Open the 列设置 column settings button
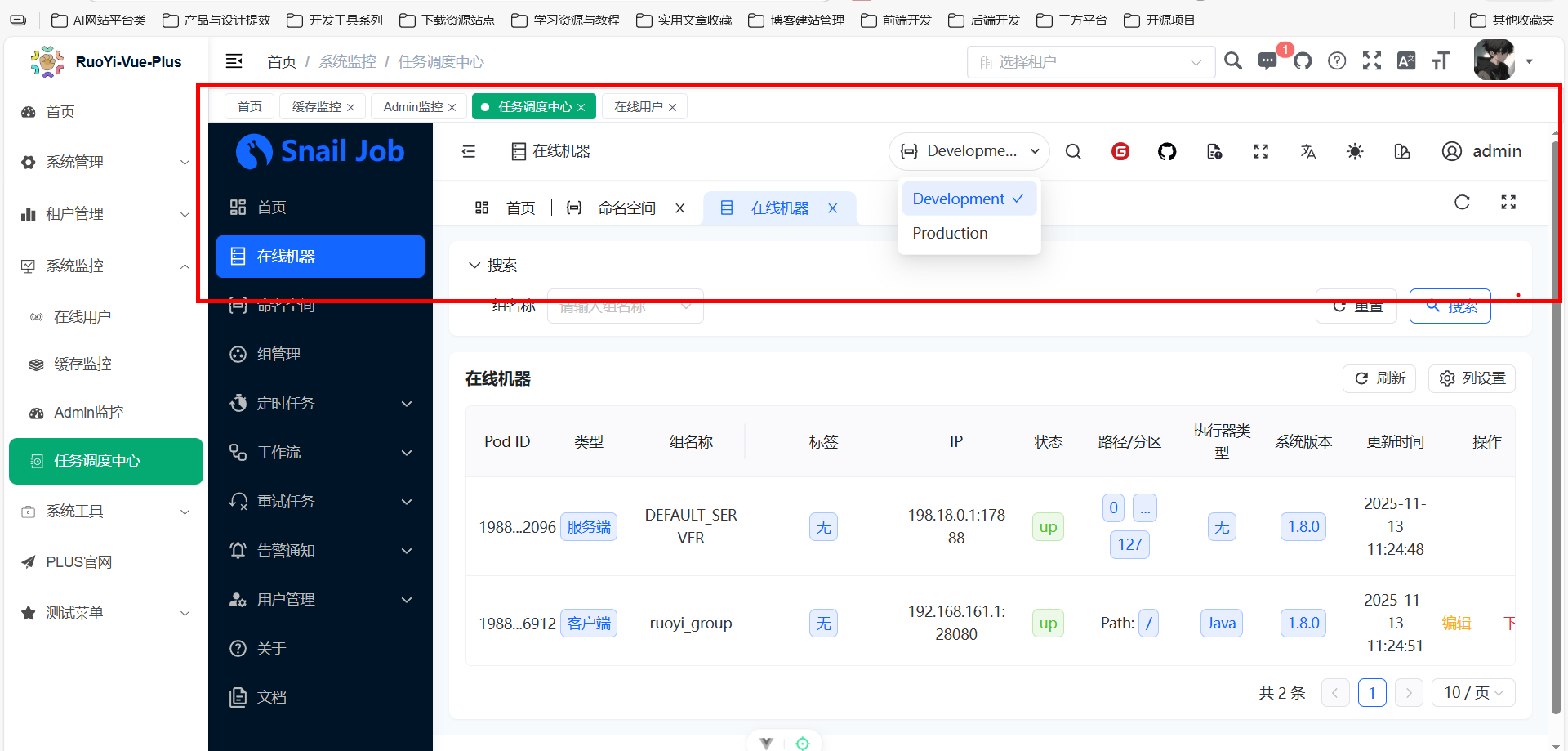This screenshot has width=1568, height=751. [1472, 378]
